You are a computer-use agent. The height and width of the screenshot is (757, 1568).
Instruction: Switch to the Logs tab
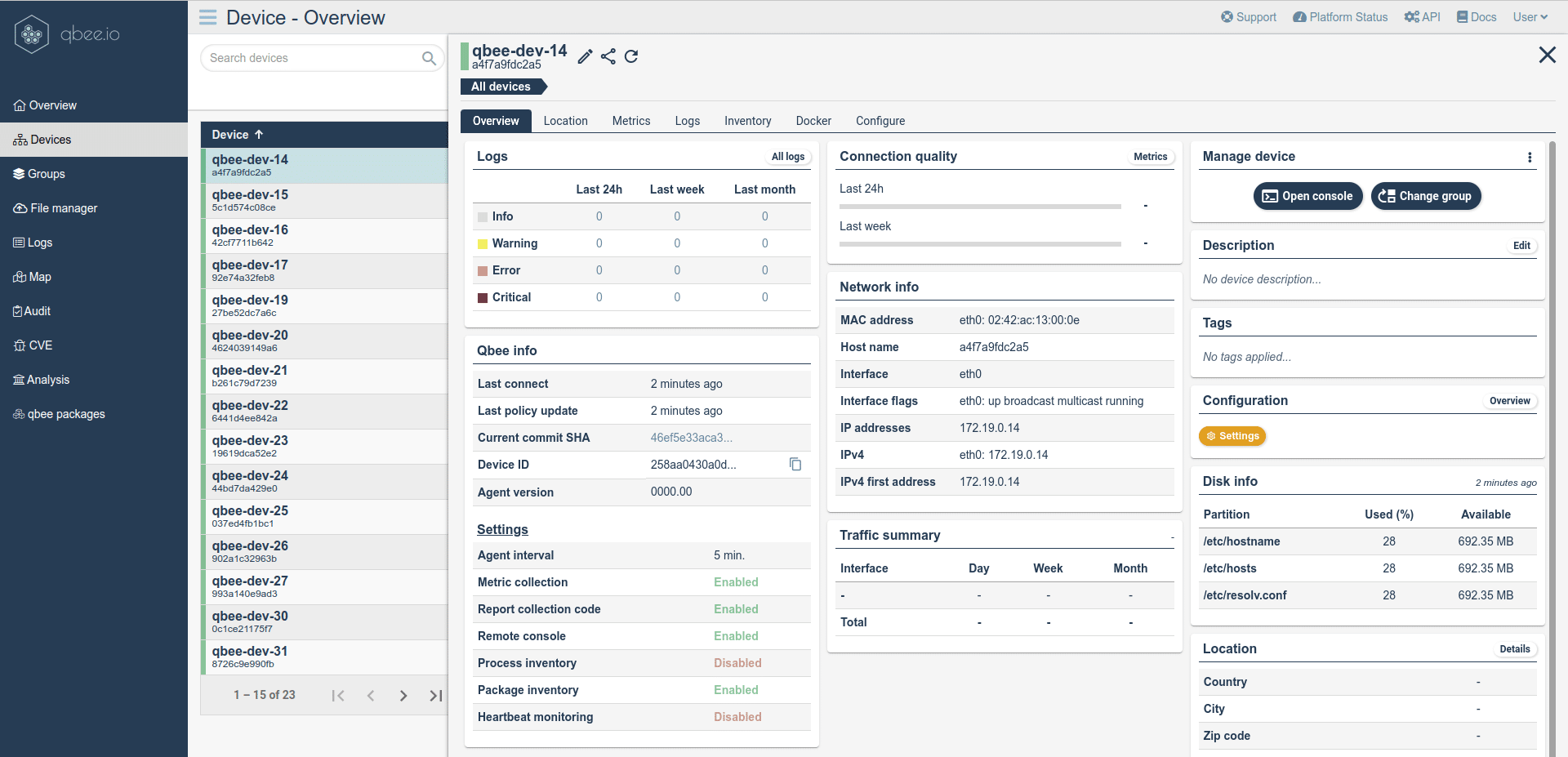(x=688, y=121)
